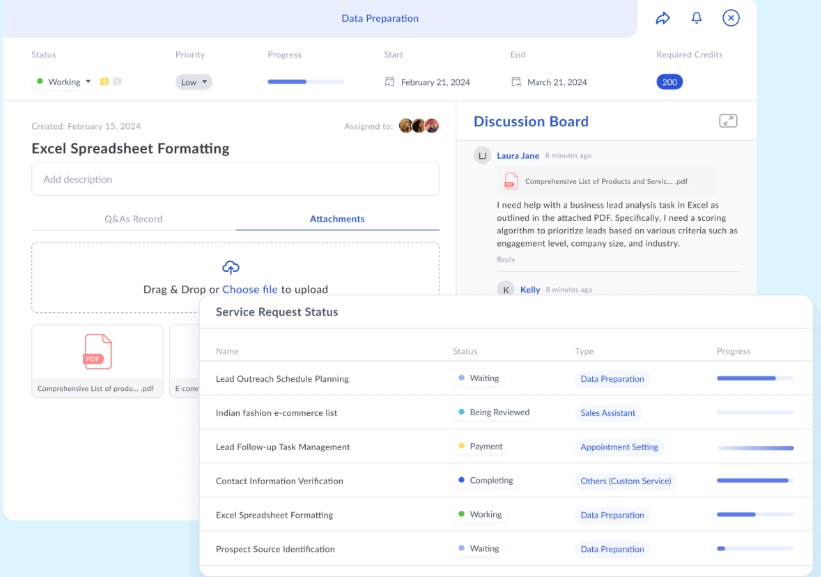Click Reply under Laura Jane's message
821x577 pixels.
(506, 259)
